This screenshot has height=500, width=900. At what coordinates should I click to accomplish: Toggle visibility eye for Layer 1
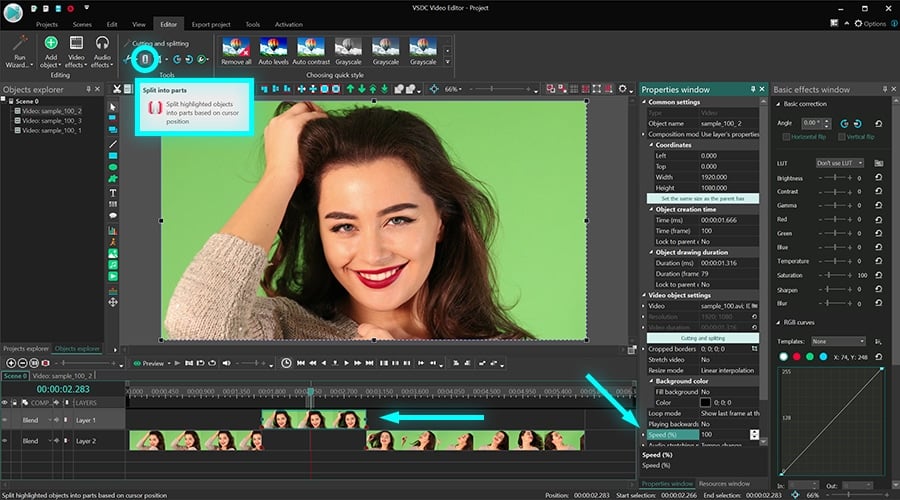pyautogui.click(x=7, y=421)
